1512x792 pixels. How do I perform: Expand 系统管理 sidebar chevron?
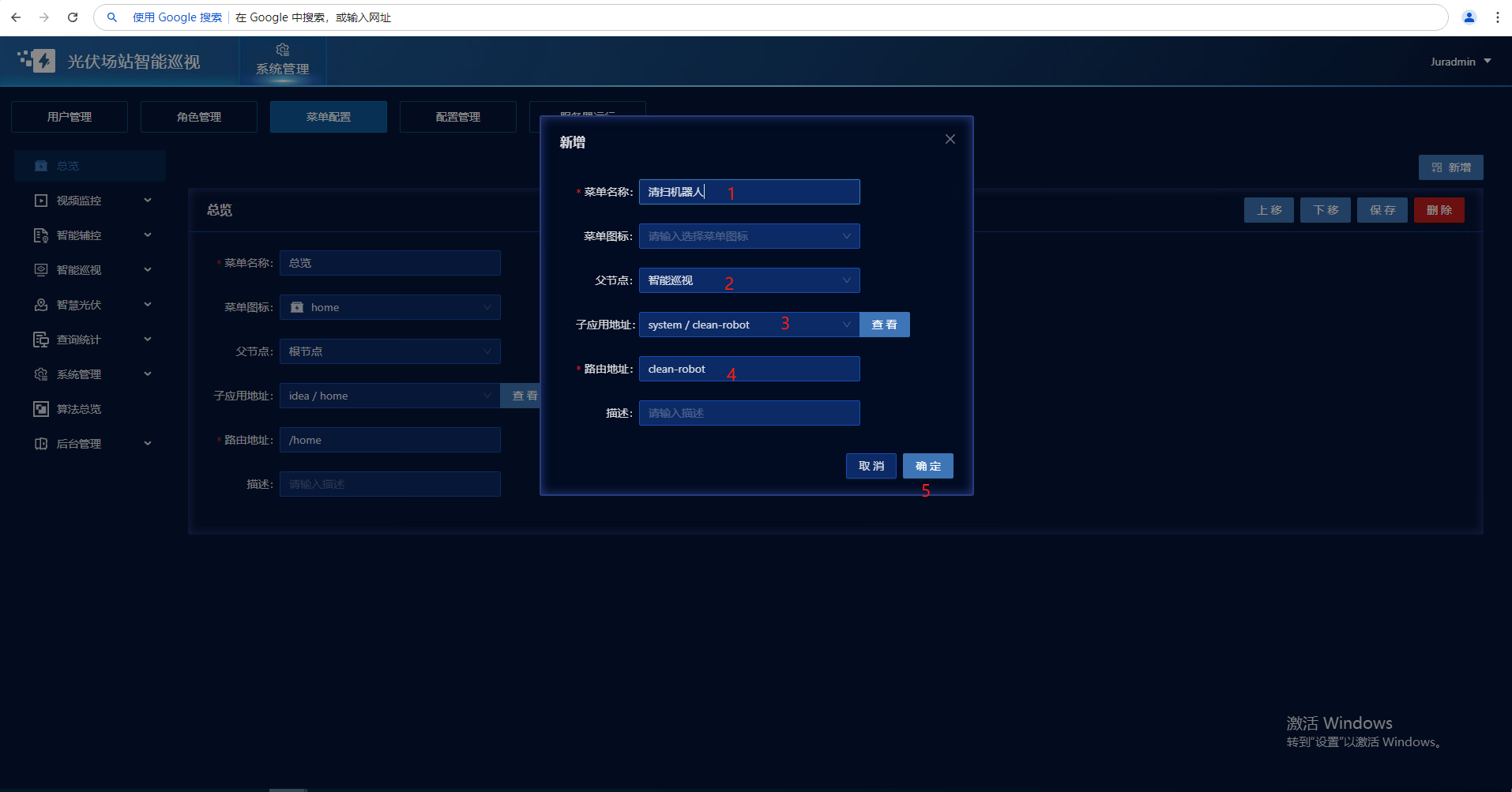pos(148,374)
